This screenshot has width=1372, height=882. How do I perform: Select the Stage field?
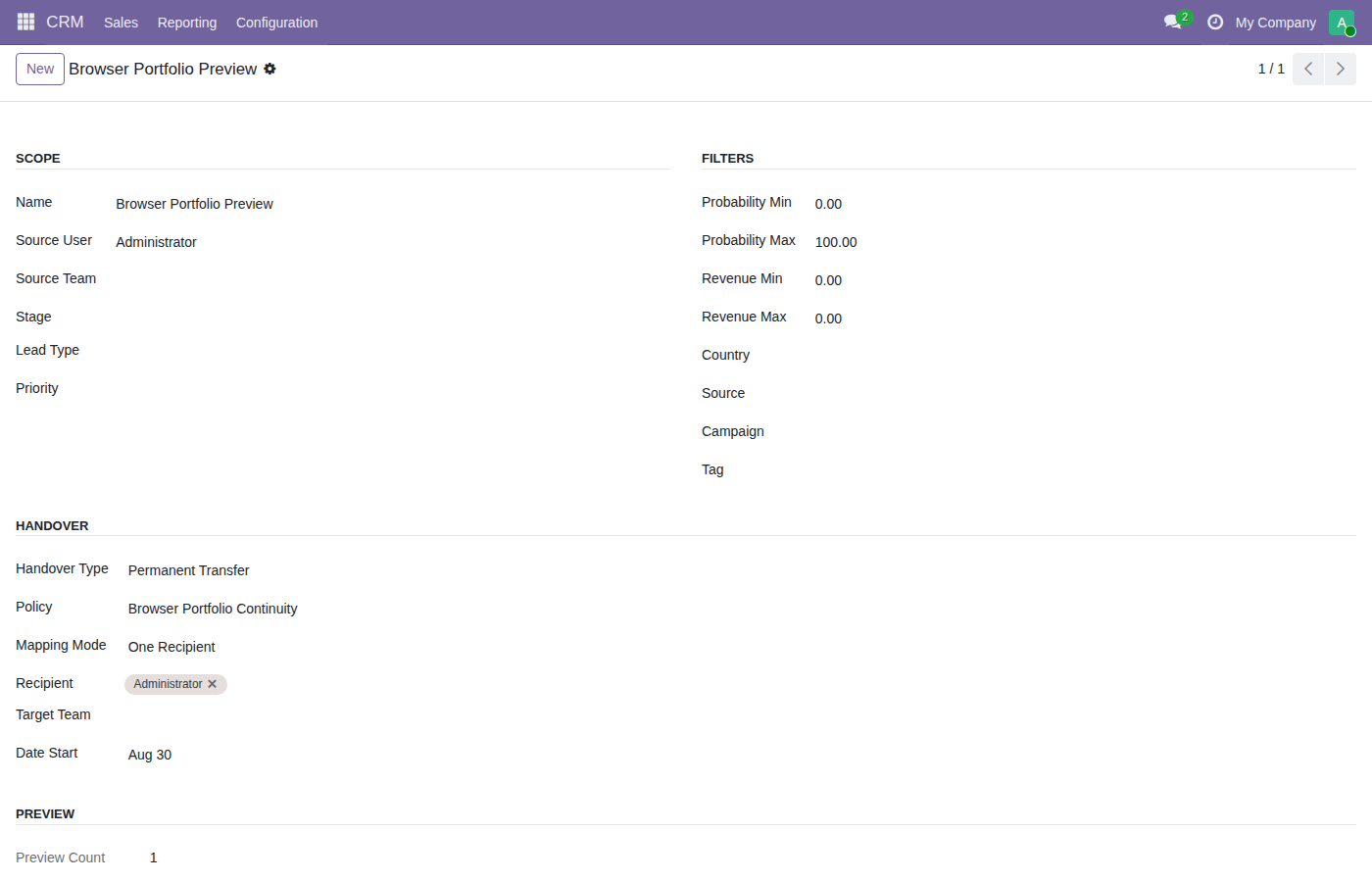(392, 317)
